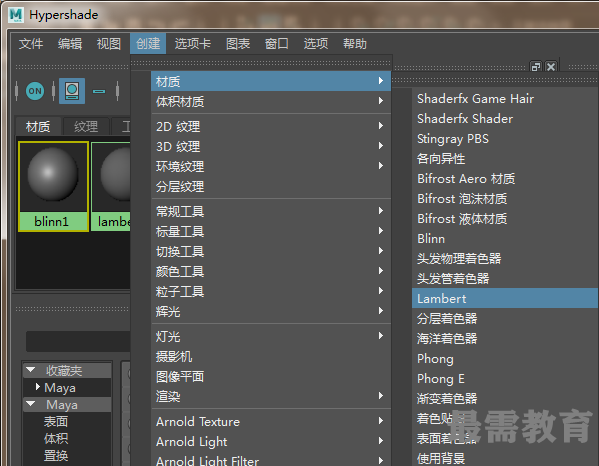Select 置换 in the create tree
The height and width of the screenshot is (466, 599).
click(56, 455)
